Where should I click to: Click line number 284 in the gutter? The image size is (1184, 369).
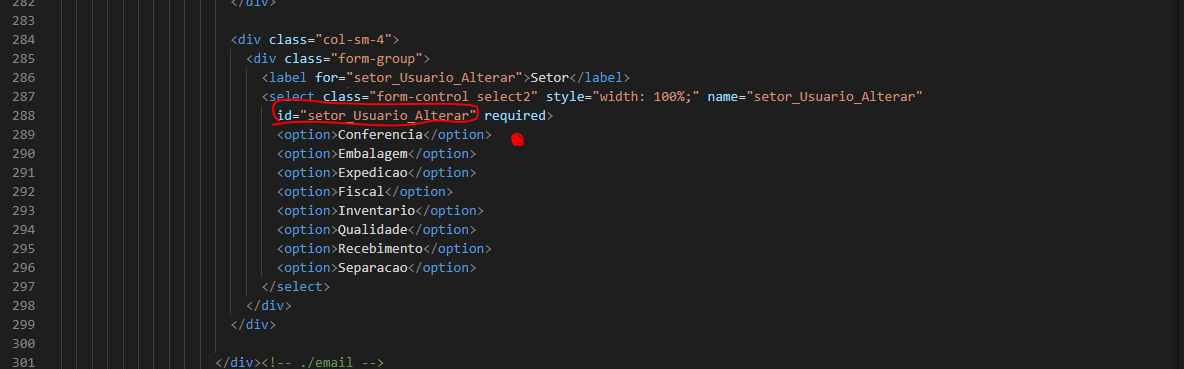[x=25, y=40]
